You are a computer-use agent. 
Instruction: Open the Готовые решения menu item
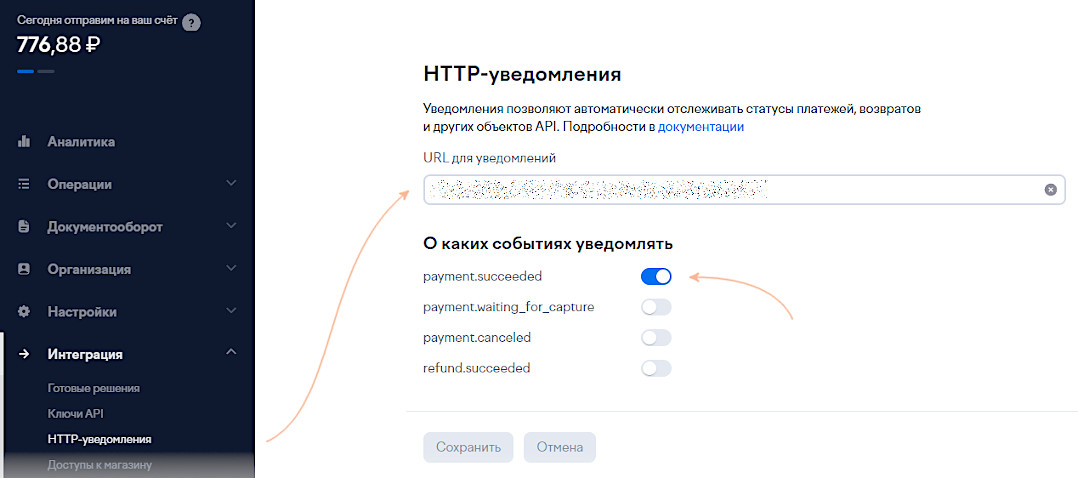click(x=94, y=388)
